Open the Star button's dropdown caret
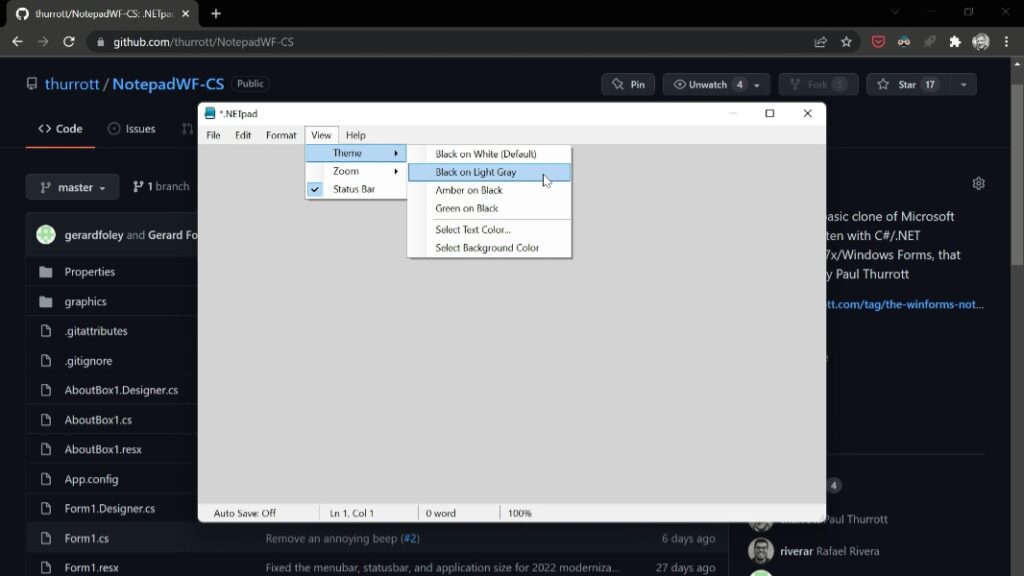This screenshot has width=1024, height=576. pyautogui.click(x=962, y=84)
